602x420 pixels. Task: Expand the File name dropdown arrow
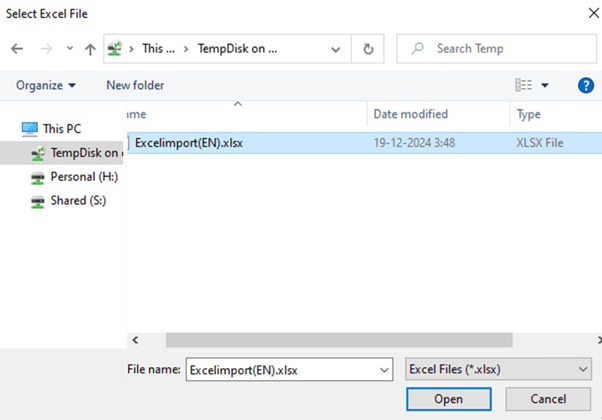click(x=384, y=370)
